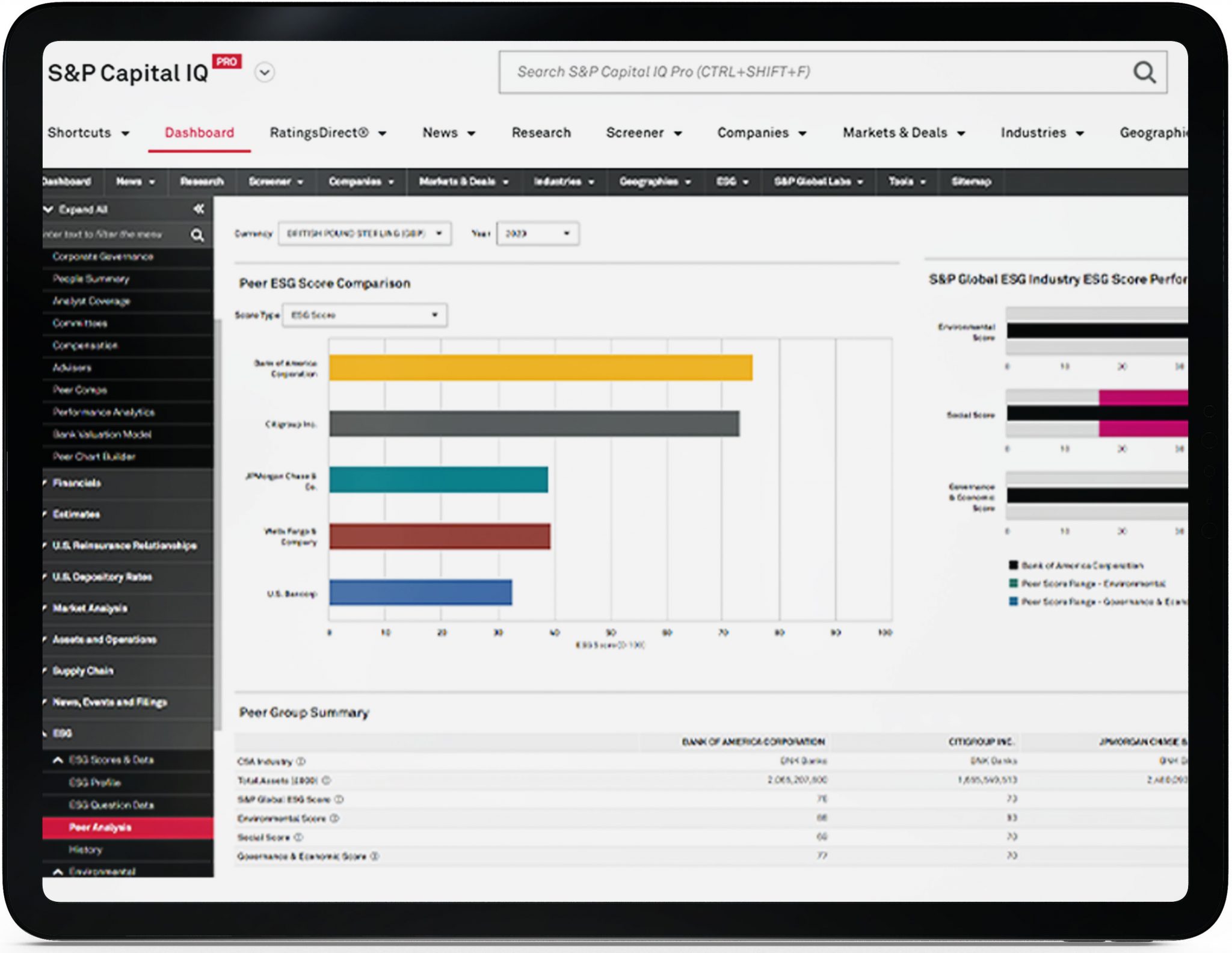
Task: Click the gray Citigroup Inc. bar
Action: click(x=534, y=424)
